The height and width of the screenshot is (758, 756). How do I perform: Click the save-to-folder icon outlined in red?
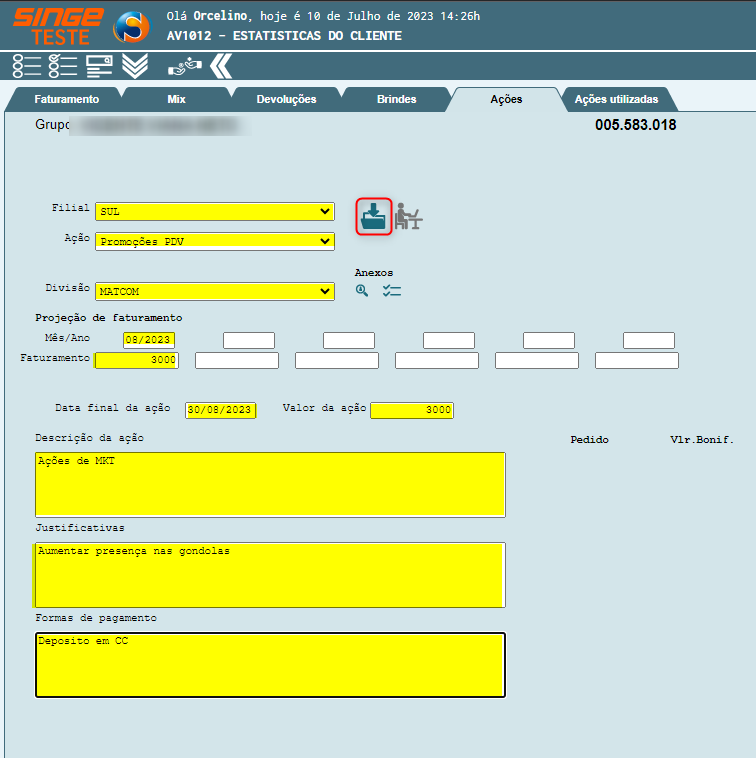(374, 216)
